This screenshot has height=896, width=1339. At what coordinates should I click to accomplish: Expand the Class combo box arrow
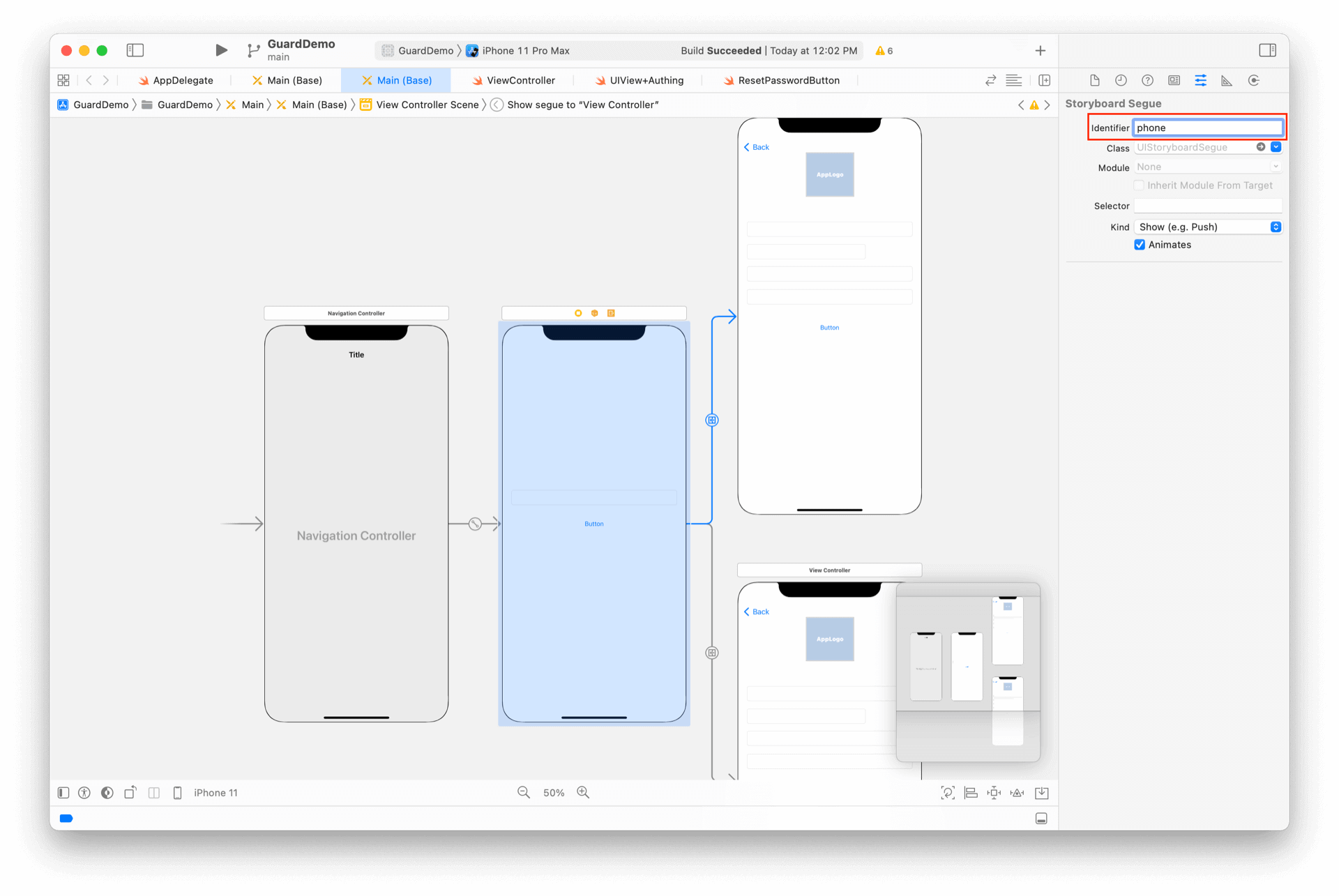pos(1276,147)
